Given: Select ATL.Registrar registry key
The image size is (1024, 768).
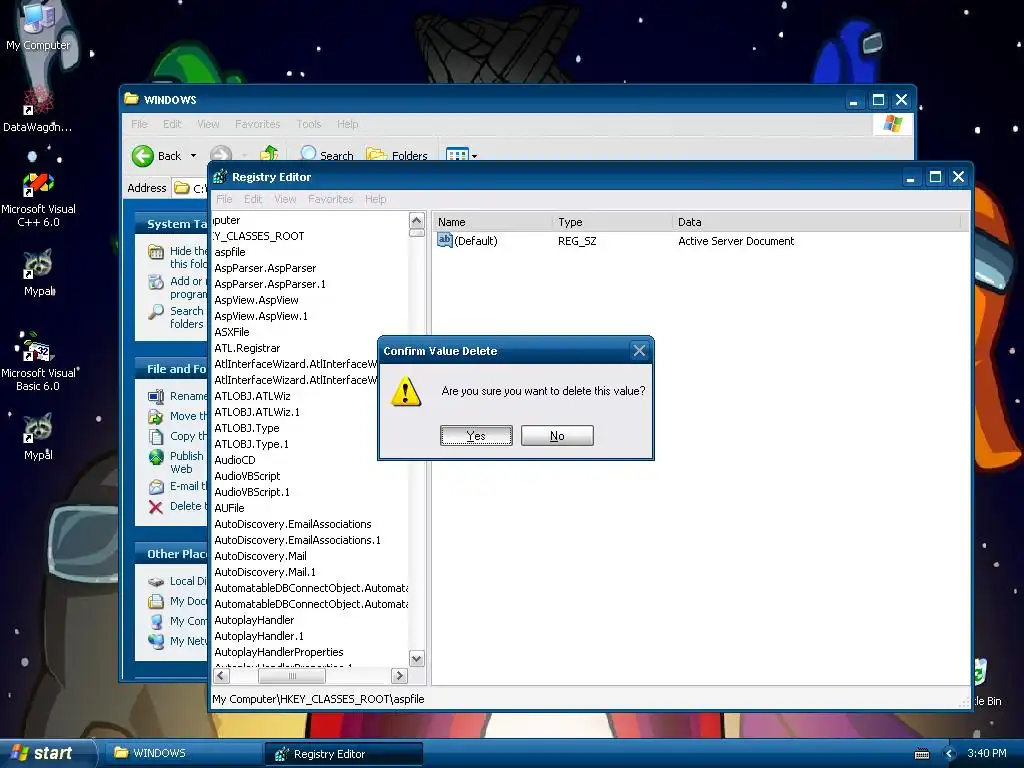Looking at the screenshot, I should tap(247, 348).
